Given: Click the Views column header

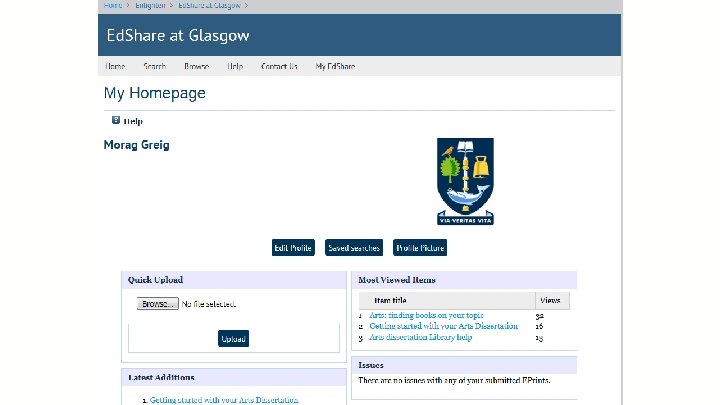Looking at the screenshot, I should click(550, 300).
